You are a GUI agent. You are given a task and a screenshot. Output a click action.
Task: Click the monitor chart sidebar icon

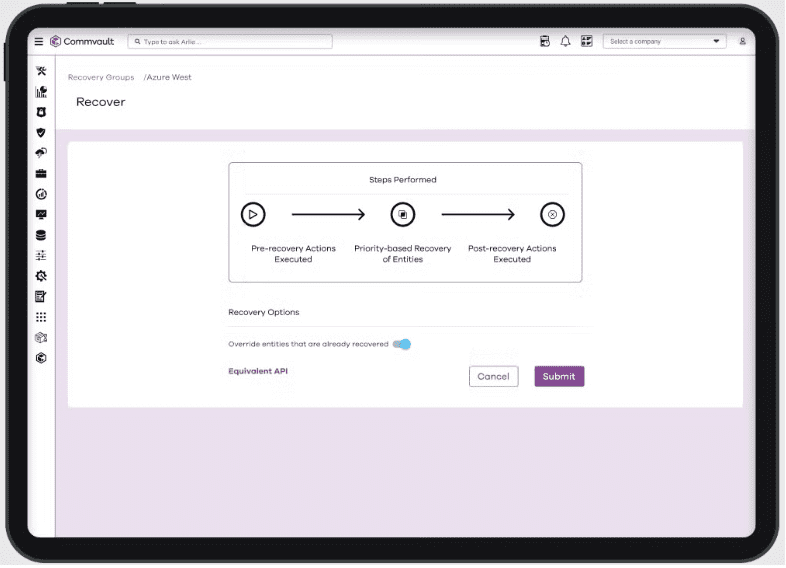41,214
